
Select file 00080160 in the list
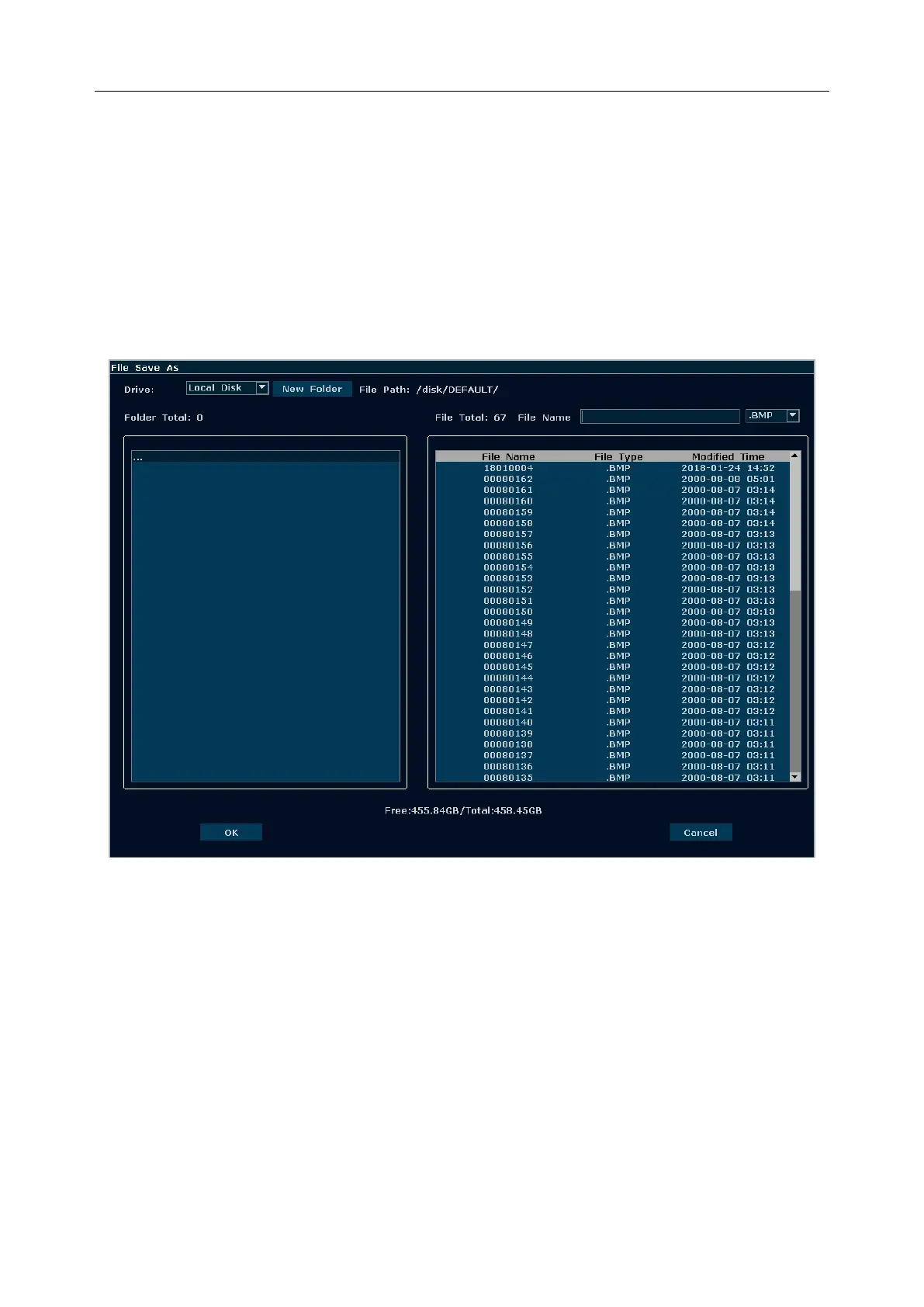point(612,501)
